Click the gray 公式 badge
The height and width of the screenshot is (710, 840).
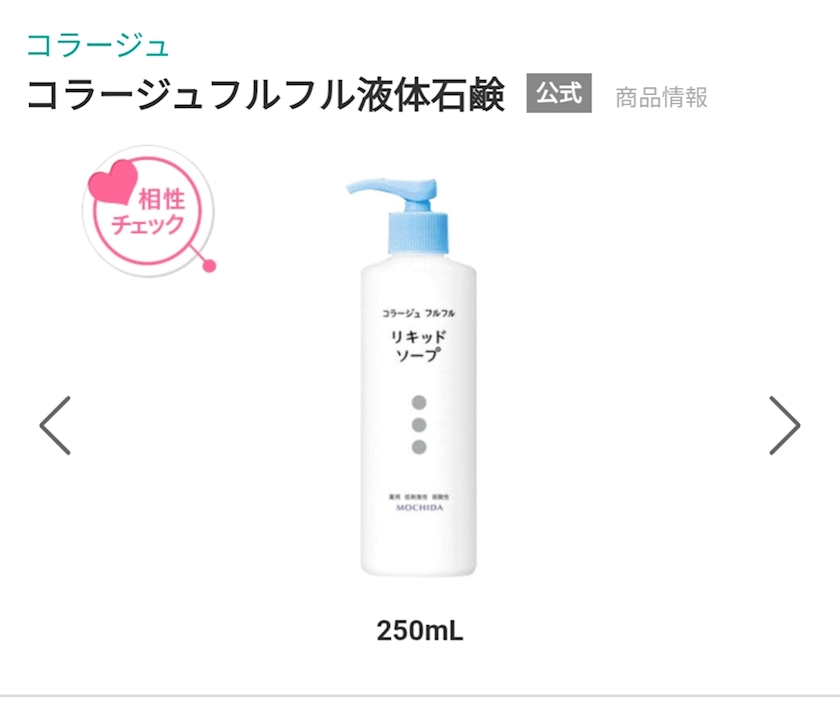click(559, 93)
